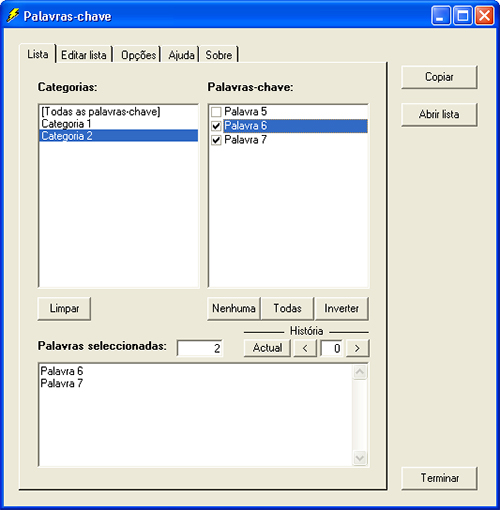This screenshot has width=500, height=510.
Task: Click the Inverter selection button
Action: [342, 308]
